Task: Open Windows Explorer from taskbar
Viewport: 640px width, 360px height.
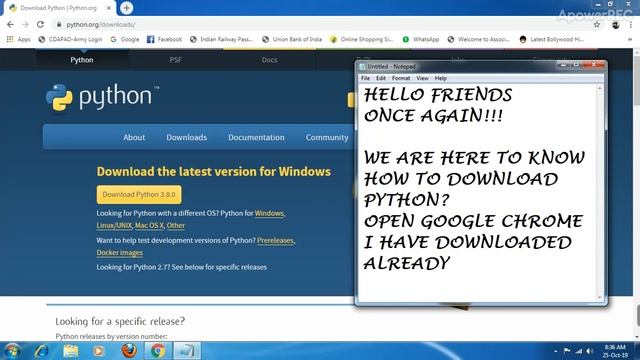Action: 71,351
